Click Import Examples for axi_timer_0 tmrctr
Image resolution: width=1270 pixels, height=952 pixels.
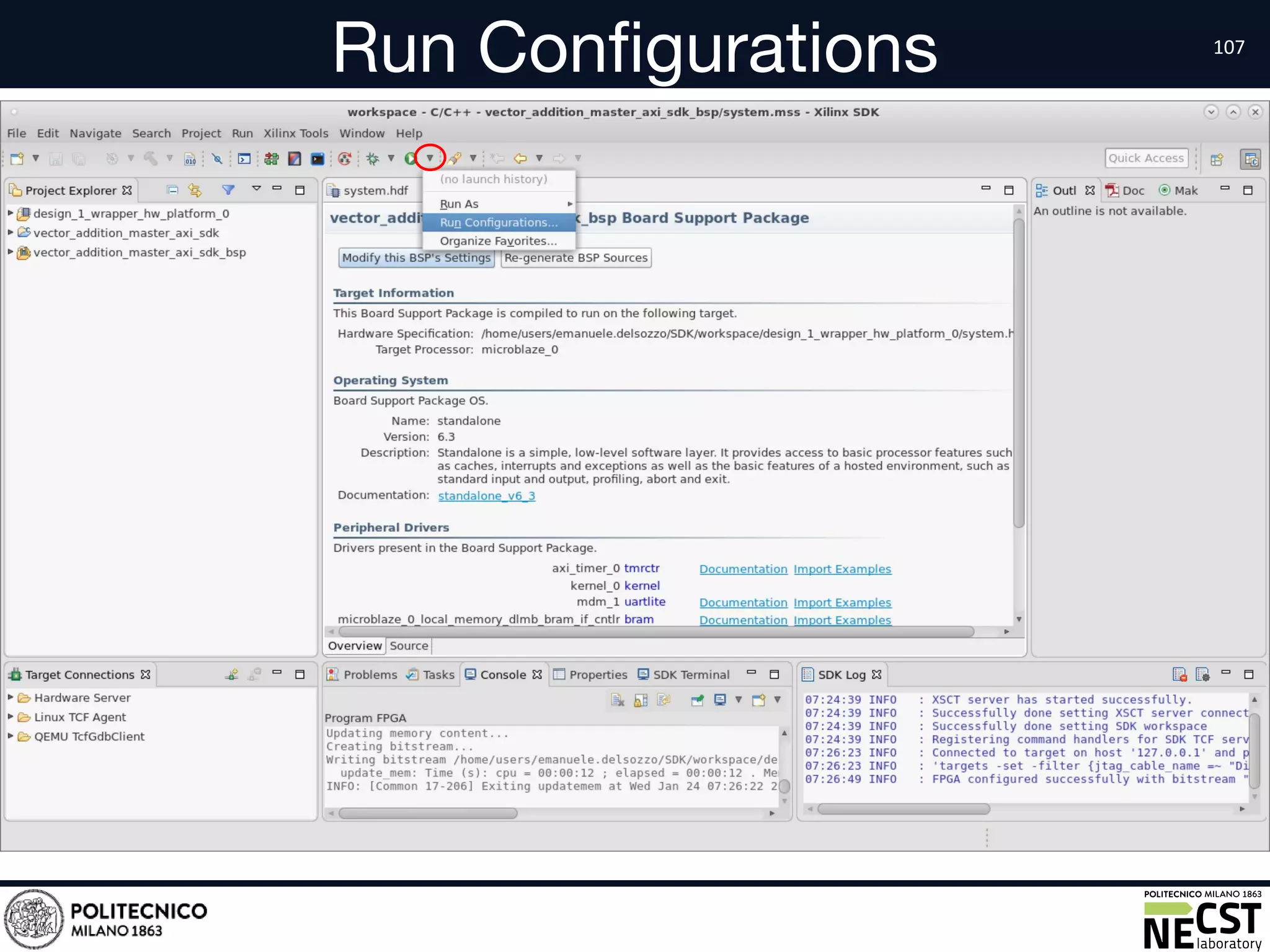[842, 569]
